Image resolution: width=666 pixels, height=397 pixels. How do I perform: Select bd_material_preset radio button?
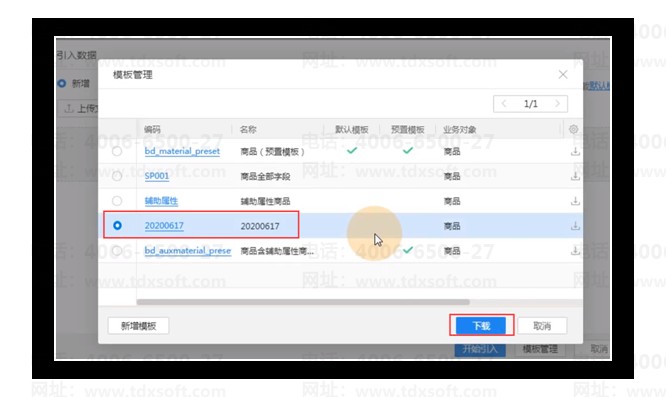[117, 151]
